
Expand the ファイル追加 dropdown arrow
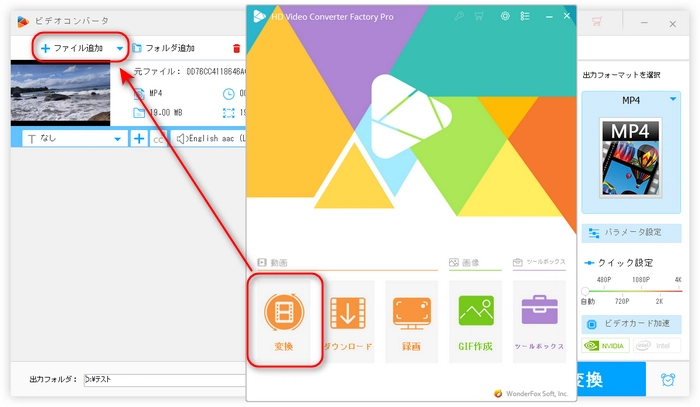coord(120,48)
